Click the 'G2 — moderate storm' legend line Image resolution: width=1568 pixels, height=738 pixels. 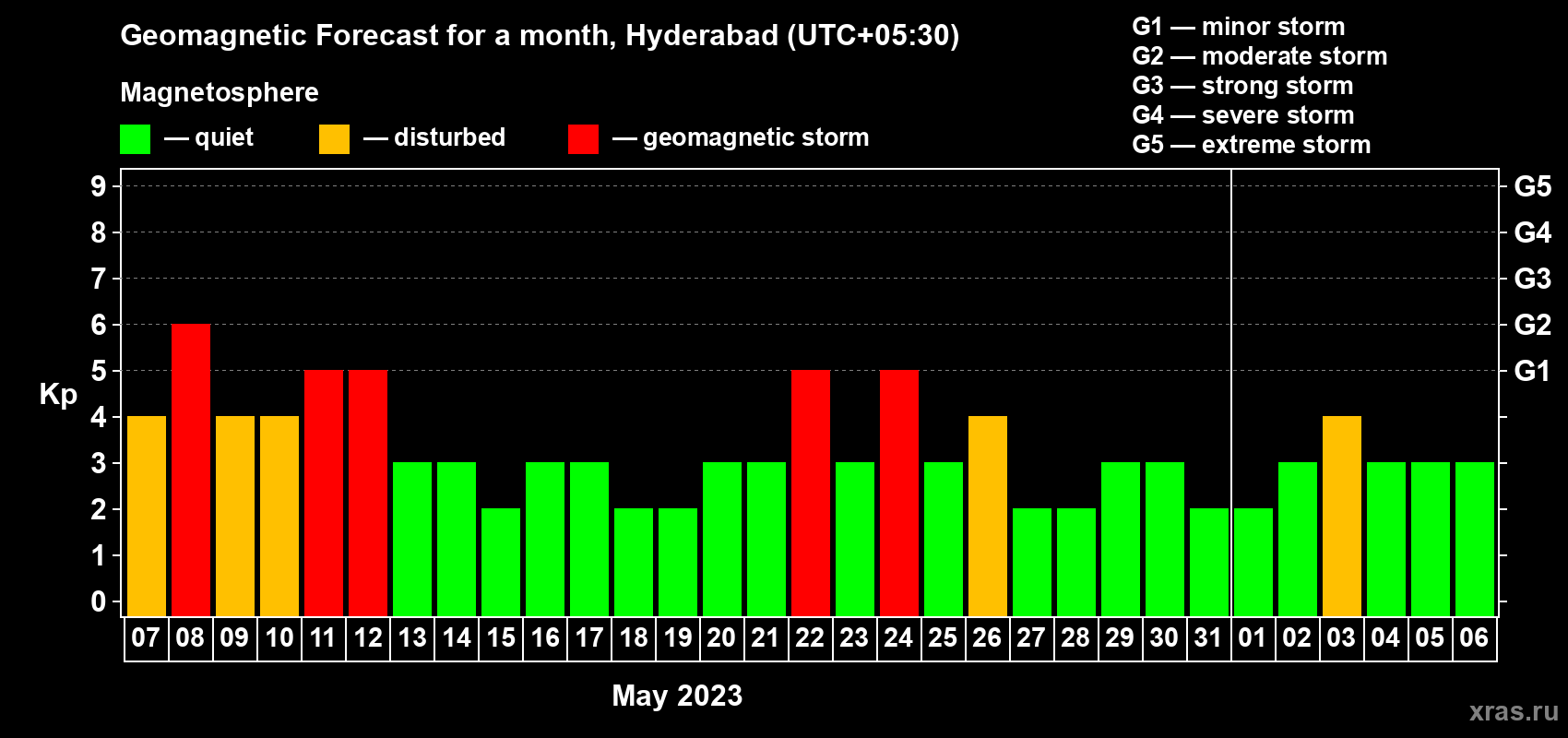(1260, 56)
